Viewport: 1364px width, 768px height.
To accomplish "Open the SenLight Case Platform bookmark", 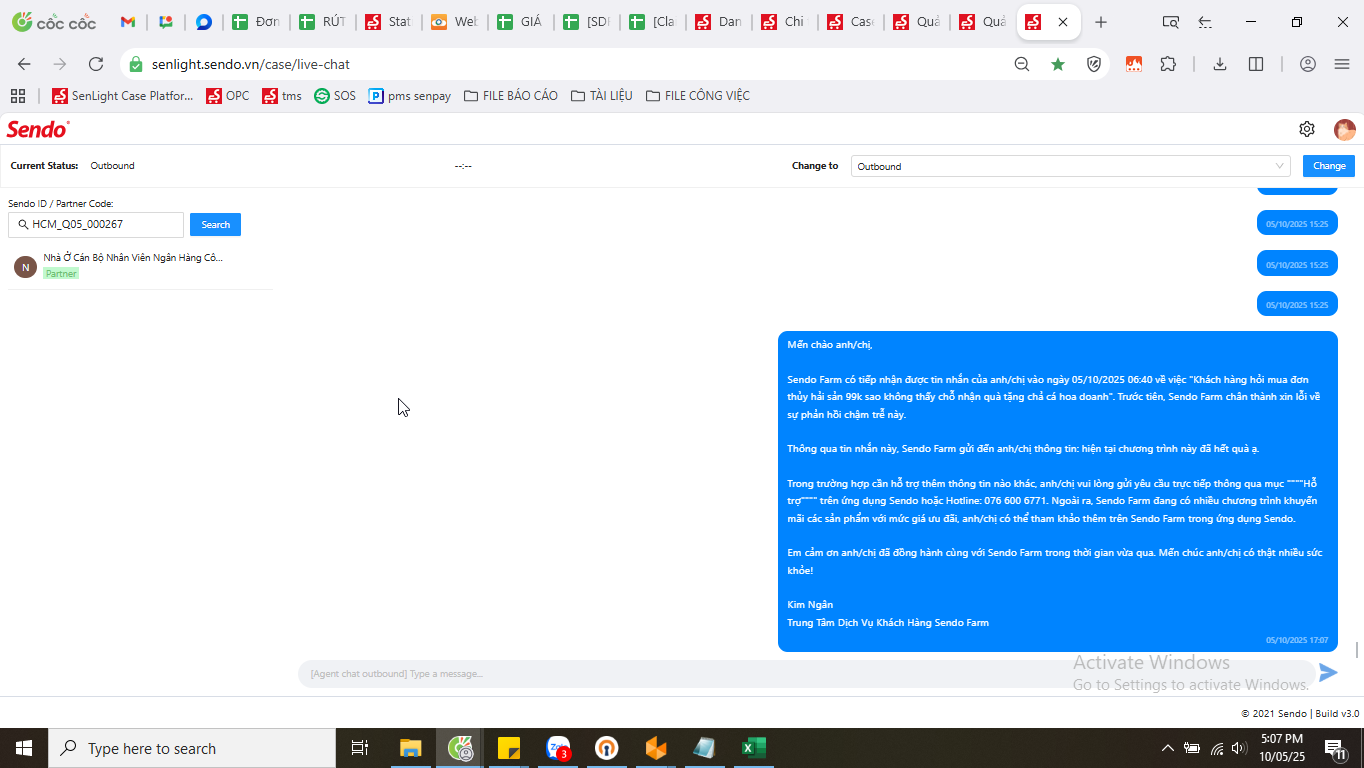I will point(123,96).
